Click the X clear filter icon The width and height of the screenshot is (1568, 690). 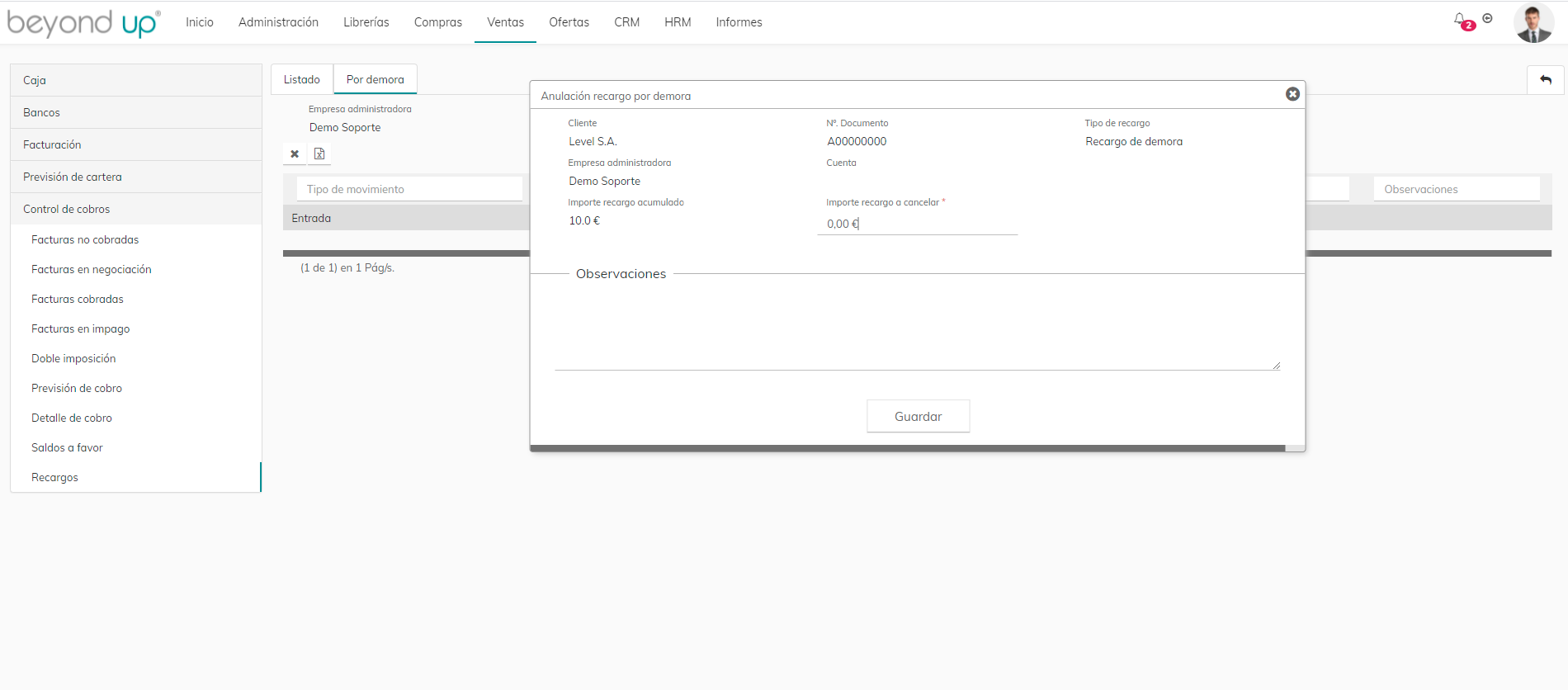pyautogui.click(x=295, y=154)
